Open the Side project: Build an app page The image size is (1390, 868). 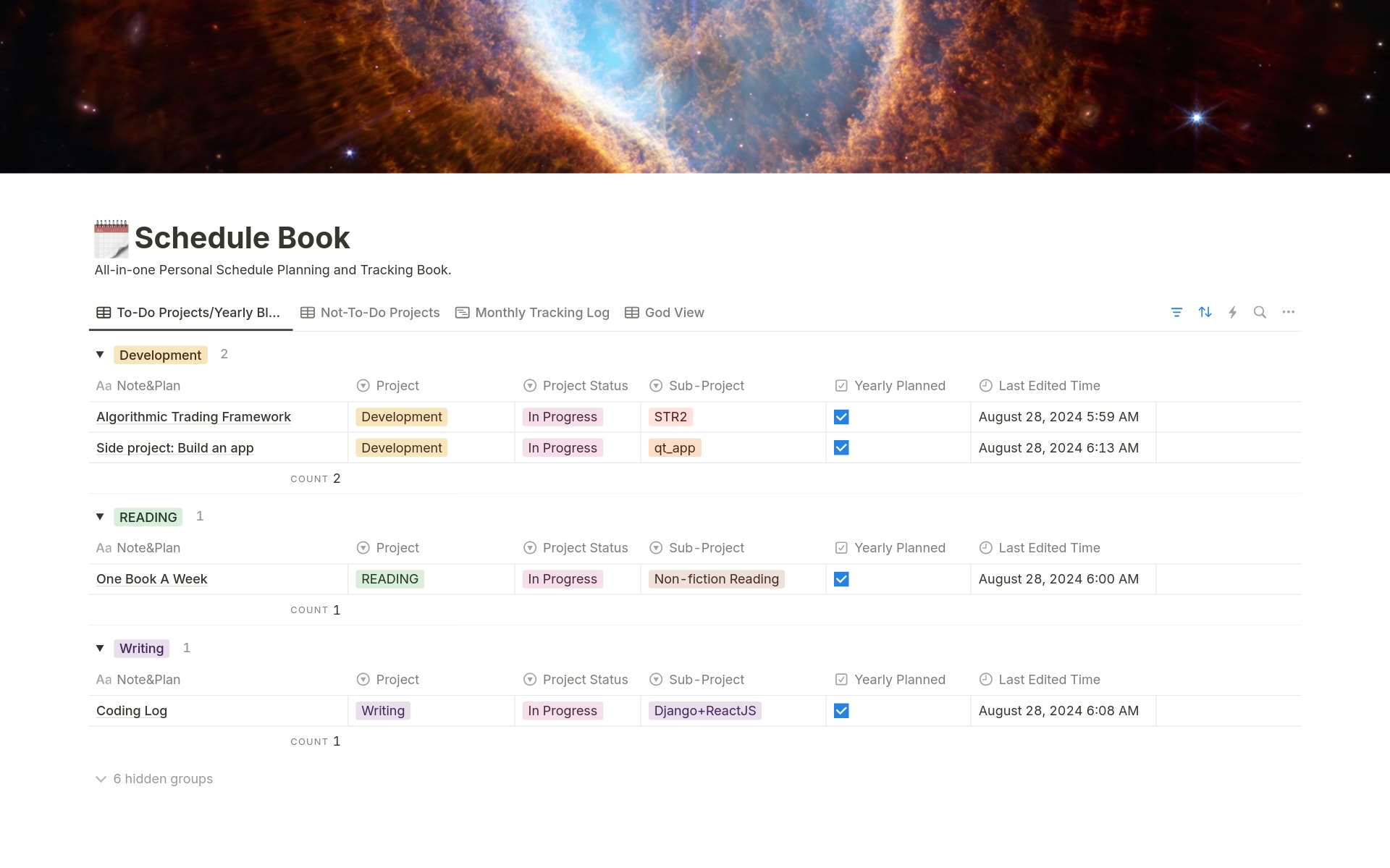175,447
